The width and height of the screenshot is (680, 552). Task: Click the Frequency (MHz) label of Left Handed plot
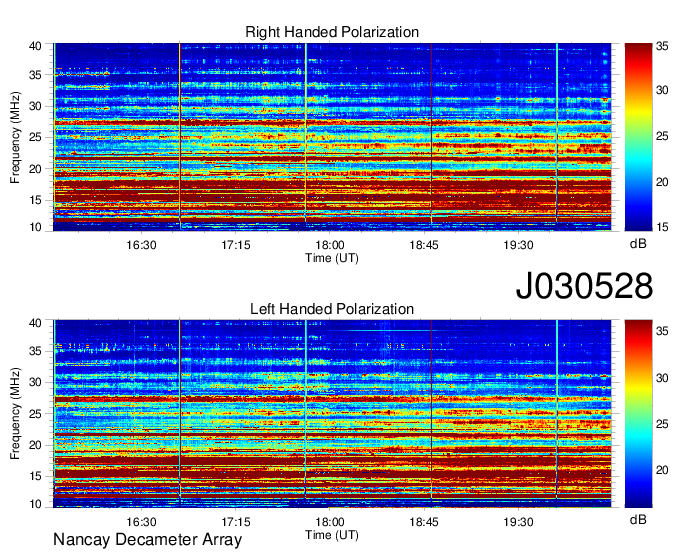click(x=15, y=414)
